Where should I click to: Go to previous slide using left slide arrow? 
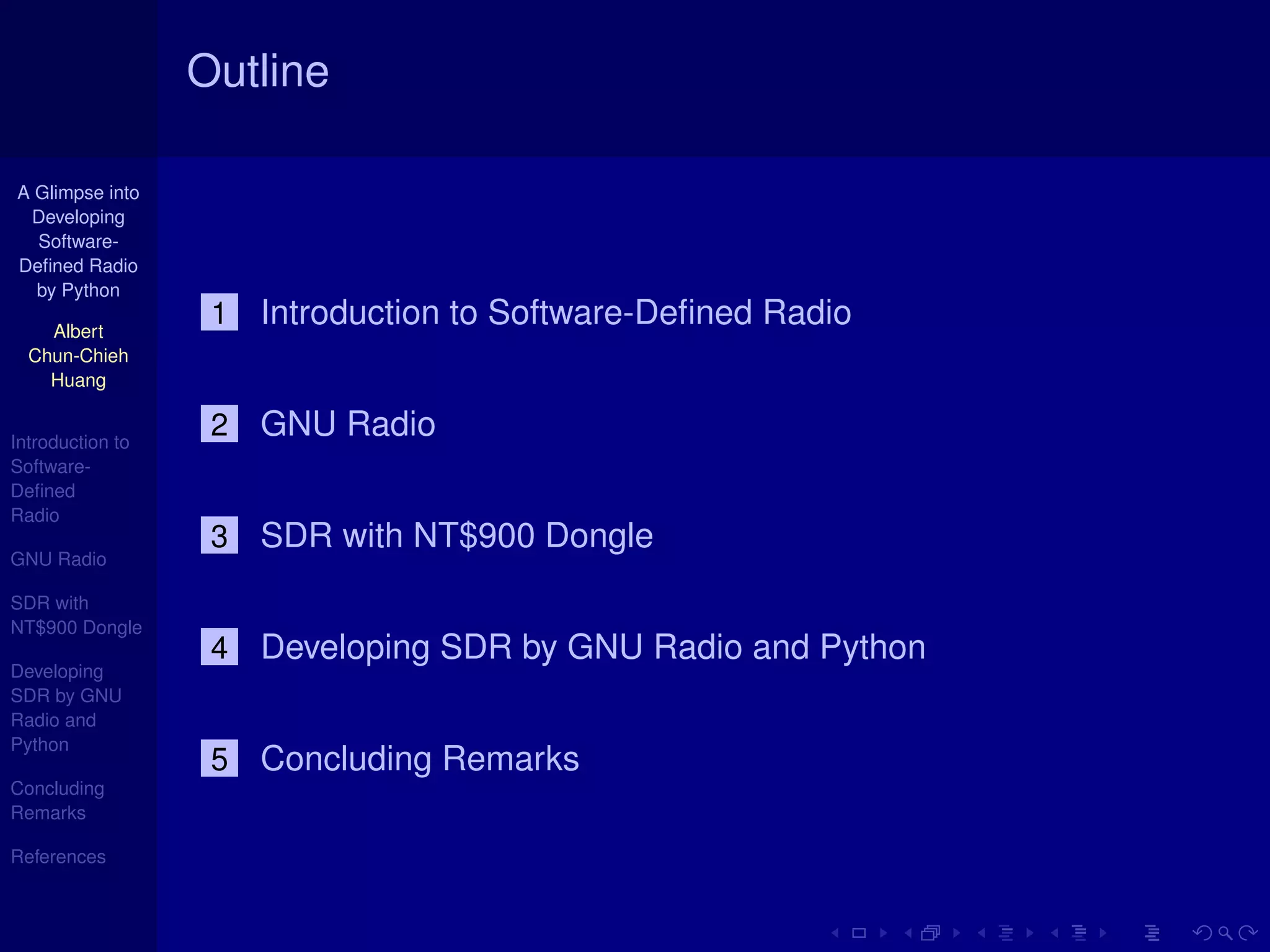(835, 933)
